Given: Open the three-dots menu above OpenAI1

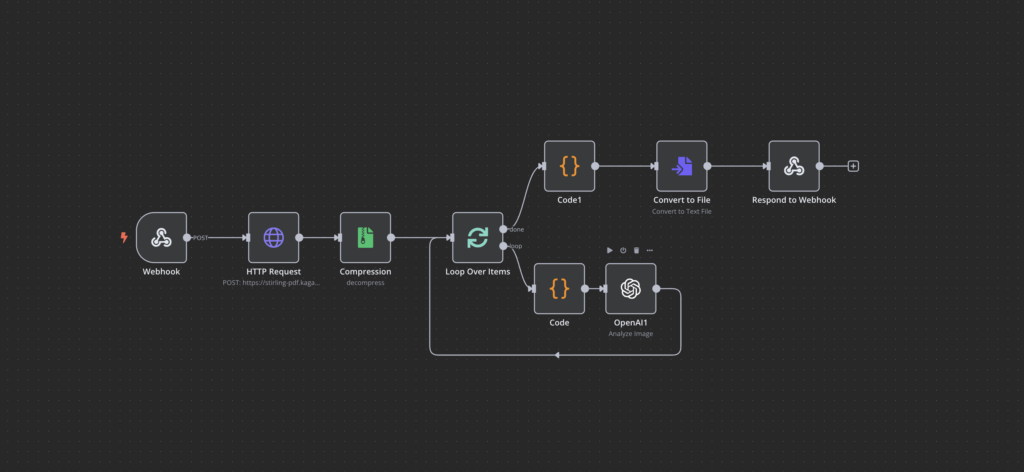Looking at the screenshot, I should point(649,250).
